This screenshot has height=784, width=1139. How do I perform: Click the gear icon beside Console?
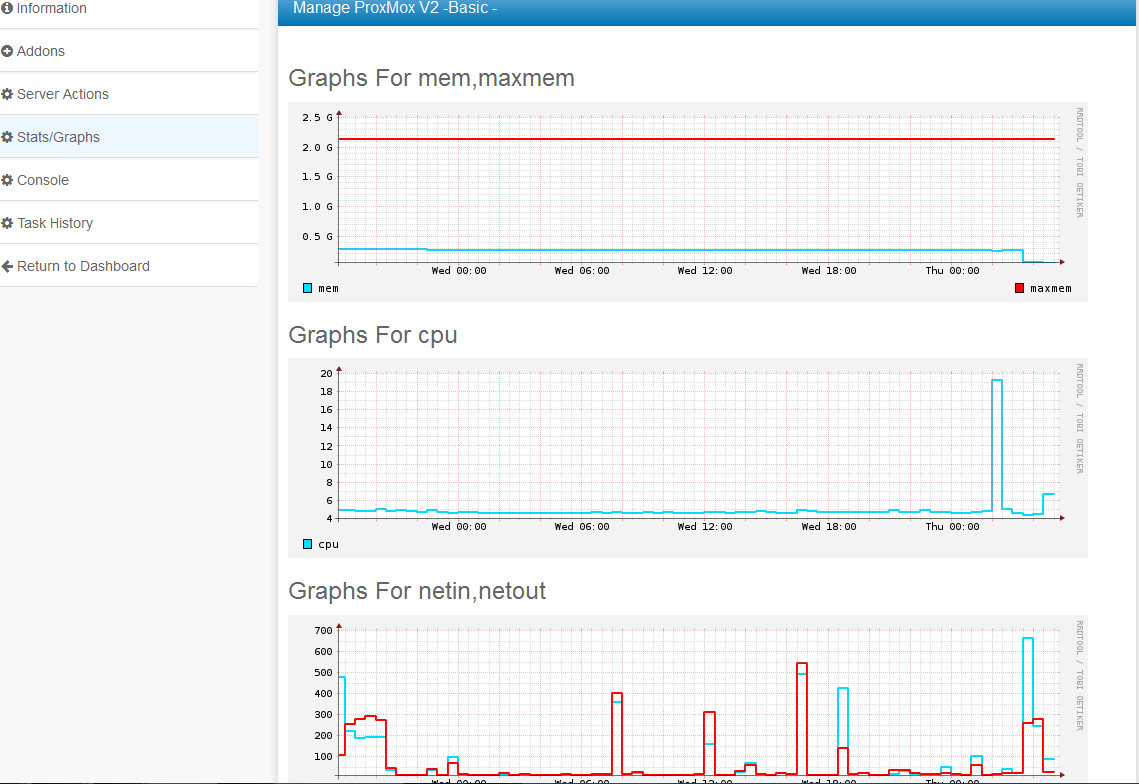(7, 179)
